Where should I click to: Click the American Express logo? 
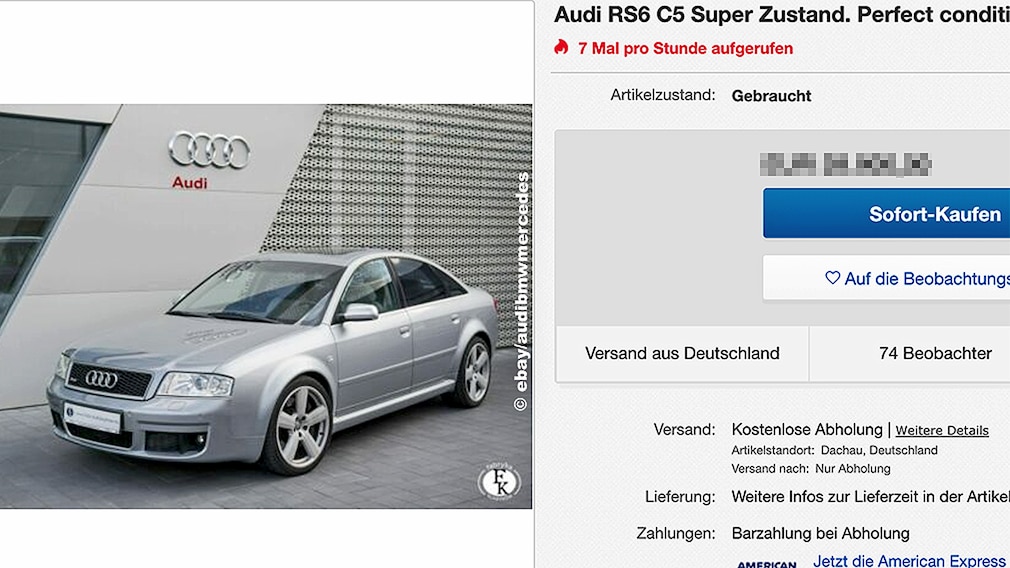pos(767,563)
